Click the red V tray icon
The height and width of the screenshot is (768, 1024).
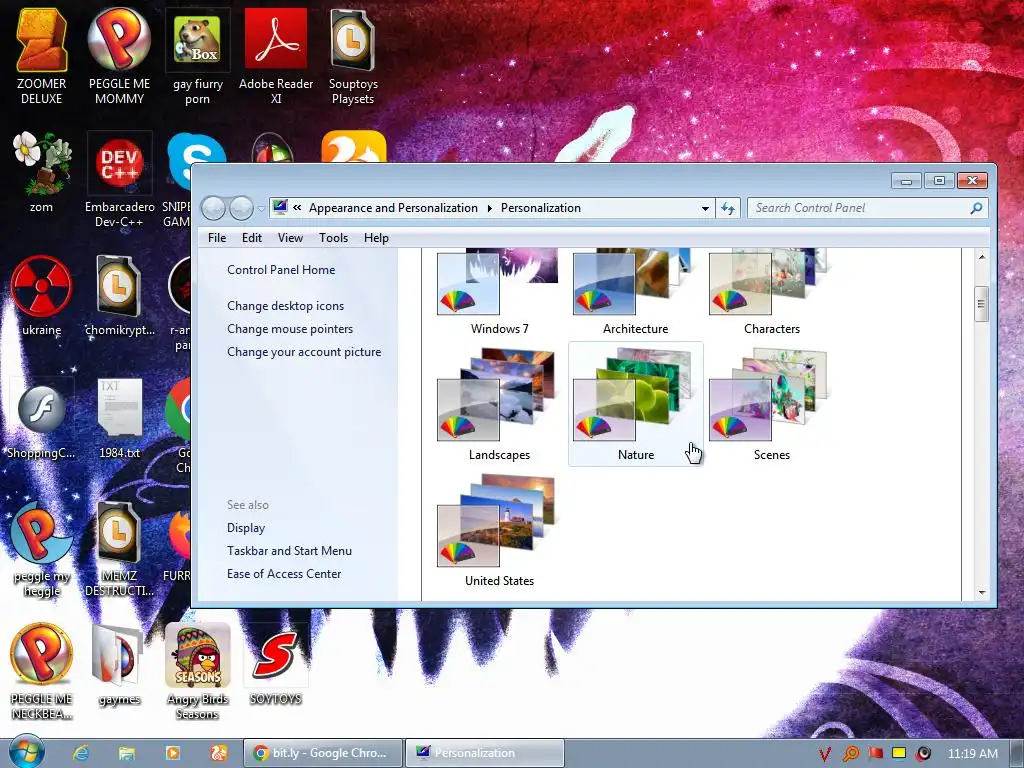[x=825, y=754]
